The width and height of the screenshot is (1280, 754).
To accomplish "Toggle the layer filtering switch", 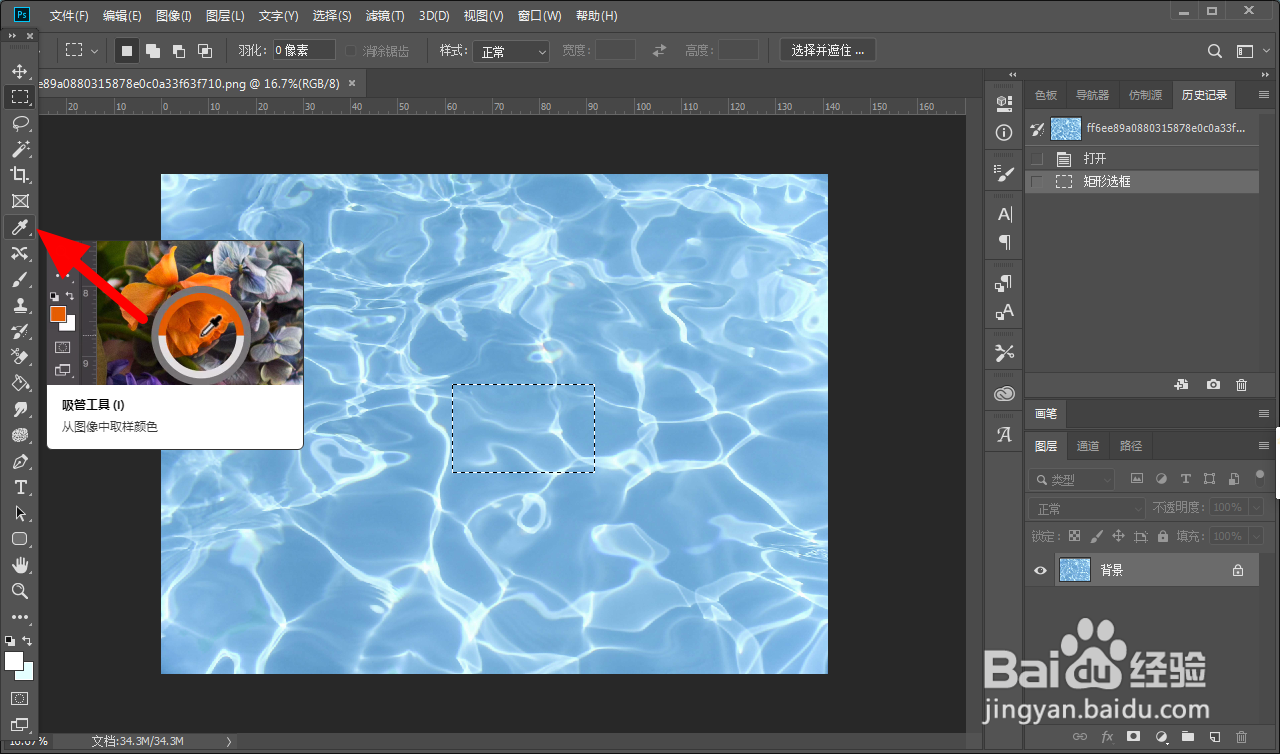I will coord(1258,479).
